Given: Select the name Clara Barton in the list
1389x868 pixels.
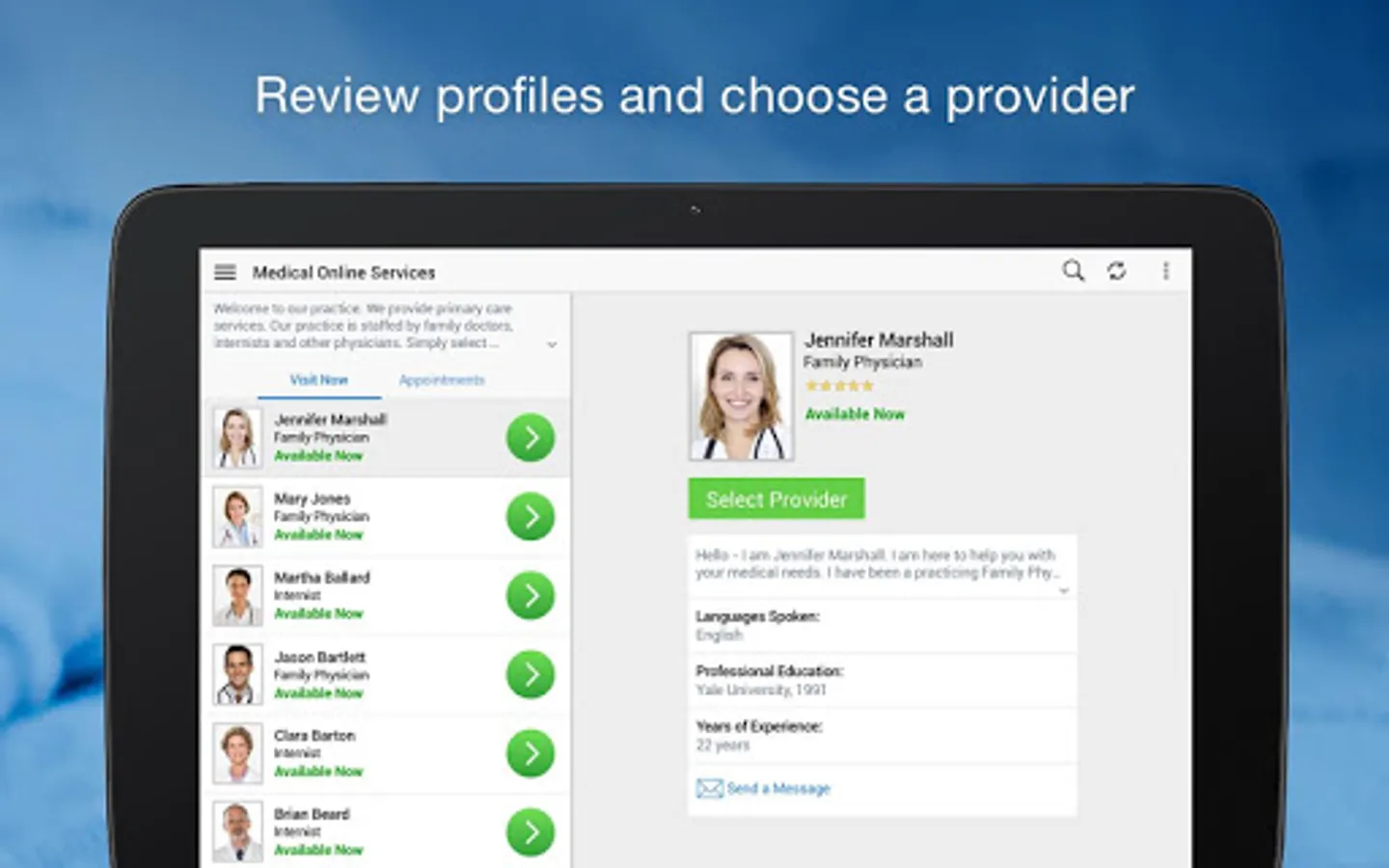Looking at the screenshot, I should point(314,735).
